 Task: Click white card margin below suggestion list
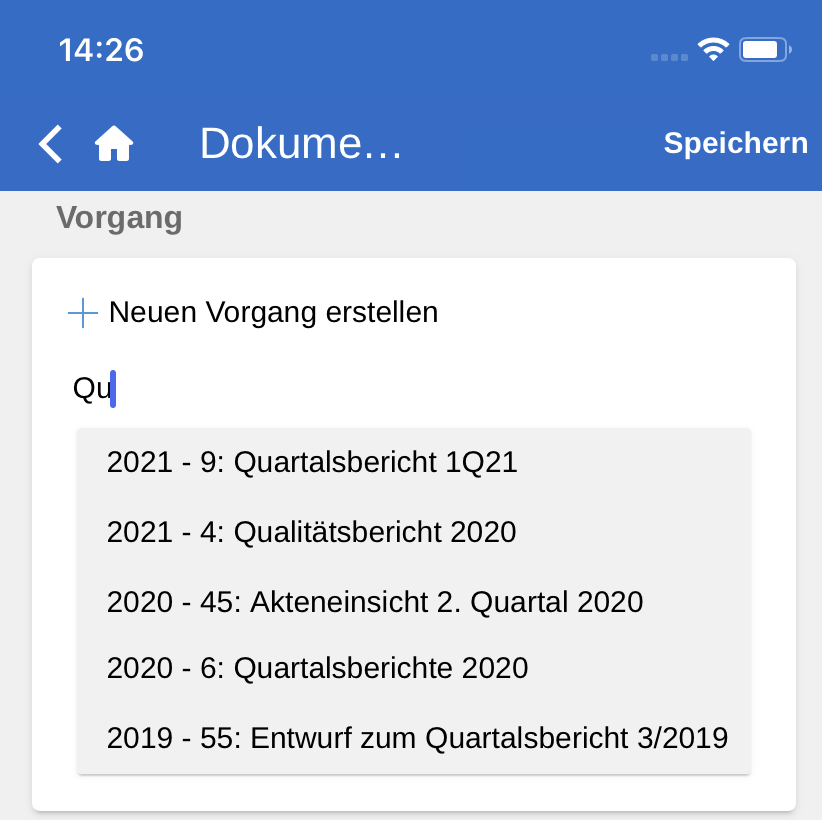(414, 792)
